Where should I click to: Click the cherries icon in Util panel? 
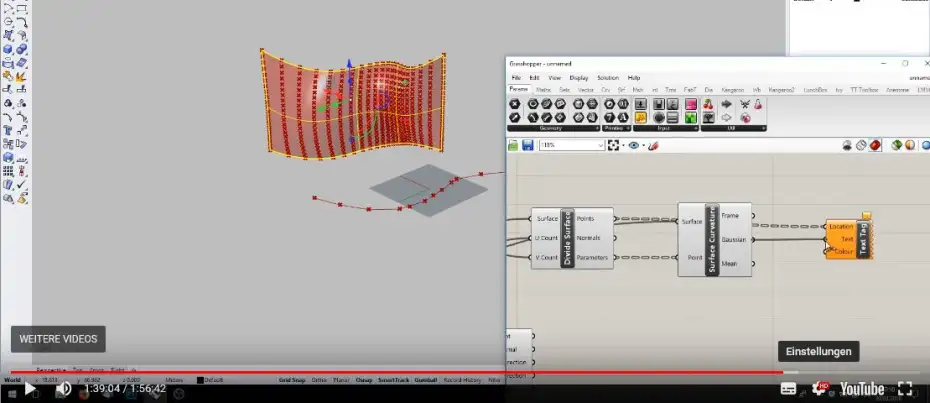tap(708, 104)
